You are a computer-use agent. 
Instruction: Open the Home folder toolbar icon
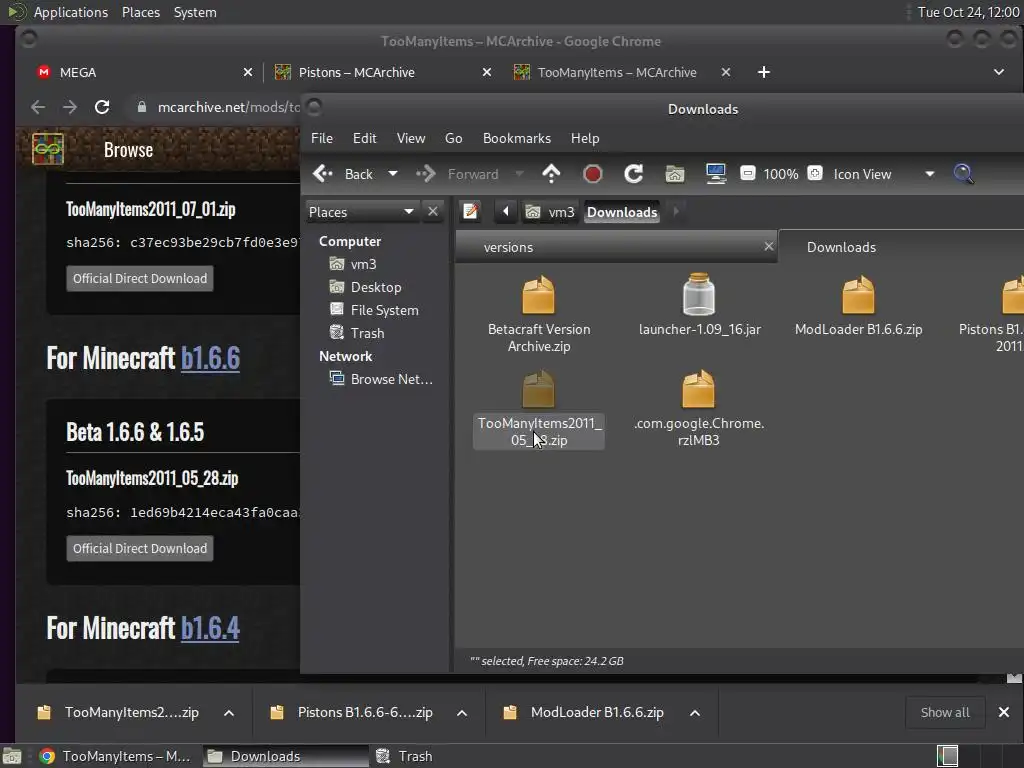[x=675, y=174]
